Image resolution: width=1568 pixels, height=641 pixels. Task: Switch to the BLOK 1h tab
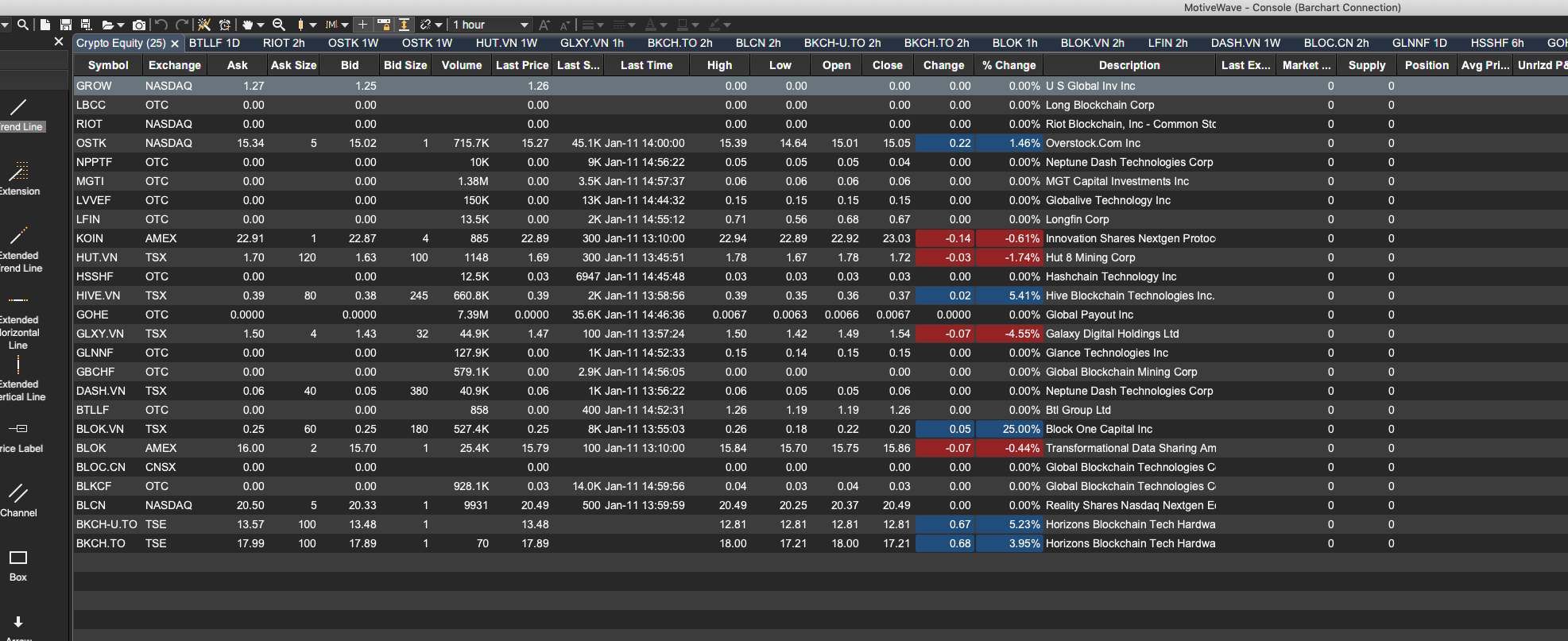[x=1015, y=43]
